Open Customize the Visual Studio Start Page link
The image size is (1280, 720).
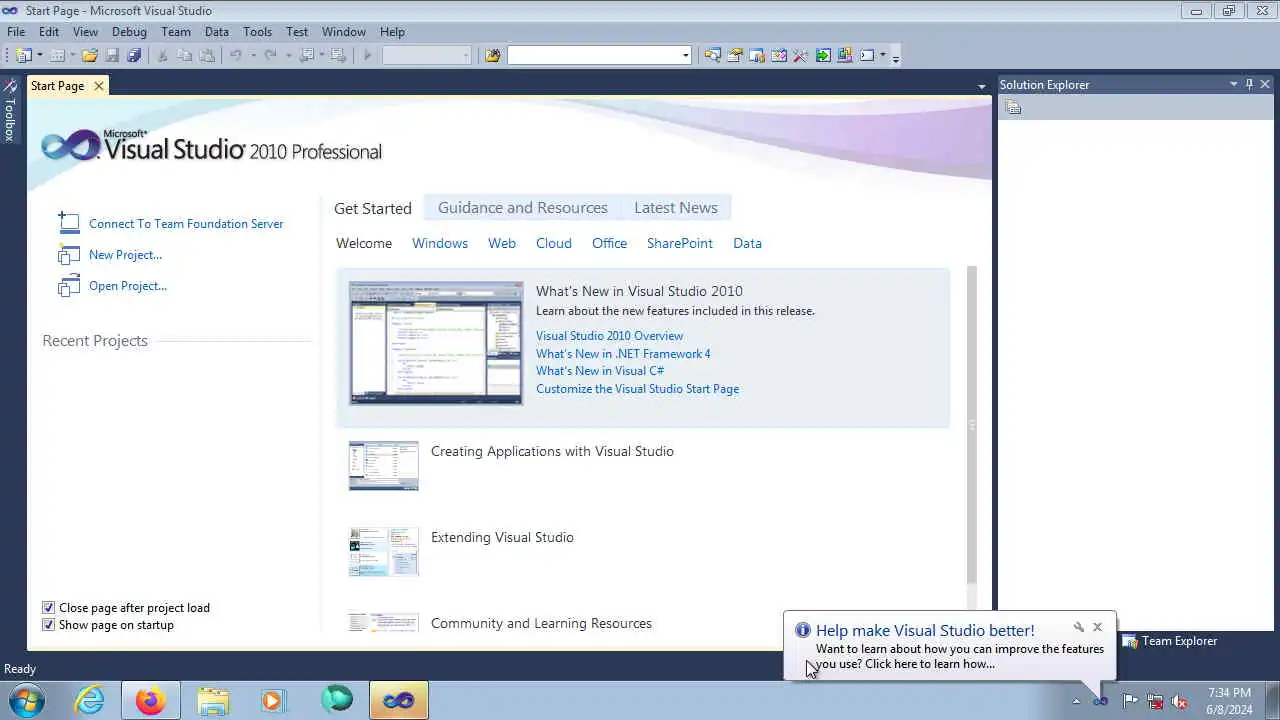pyautogui.click(x=637, y=389)
